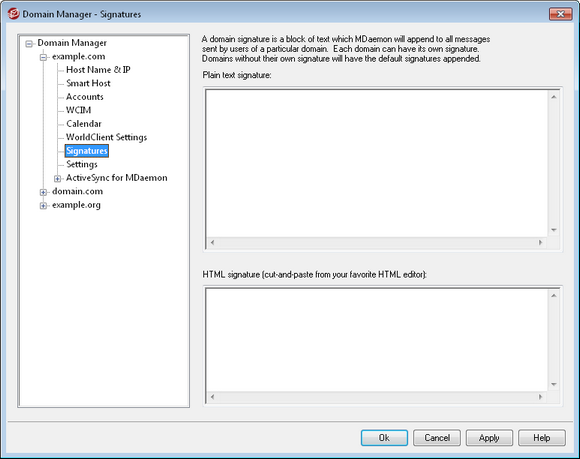
Task: Select Calendar in the domain tree
Action: [x=84, y=124]
